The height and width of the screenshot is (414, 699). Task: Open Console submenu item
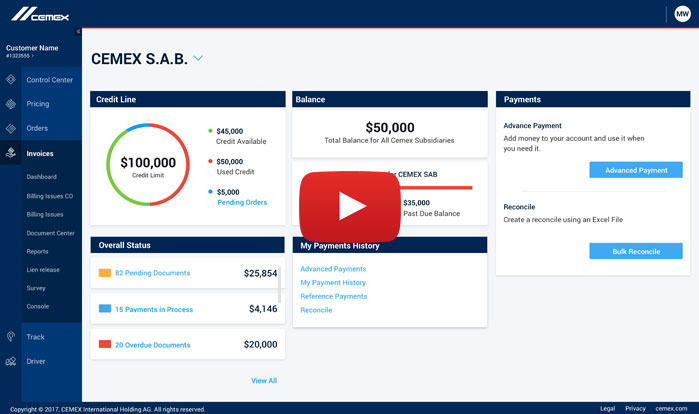(37, 306)
